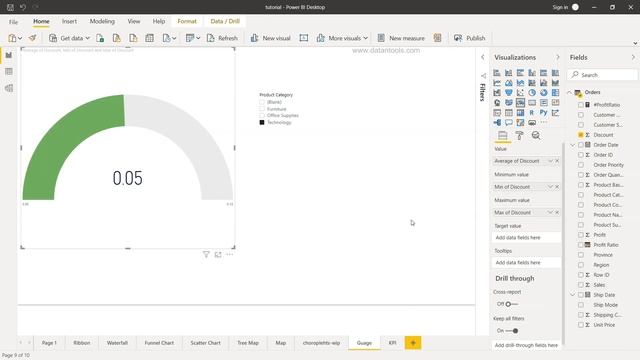Viewport: 640px width, 360px height.
Task: Switch to the Insert ribbon tab
Action: point(69,21)
